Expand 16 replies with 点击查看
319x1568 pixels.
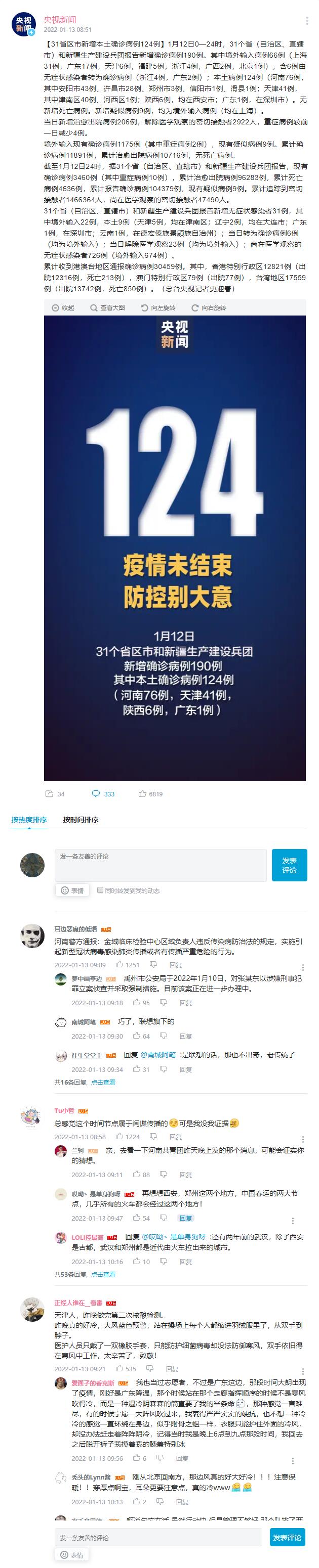tap(103, 1082)
